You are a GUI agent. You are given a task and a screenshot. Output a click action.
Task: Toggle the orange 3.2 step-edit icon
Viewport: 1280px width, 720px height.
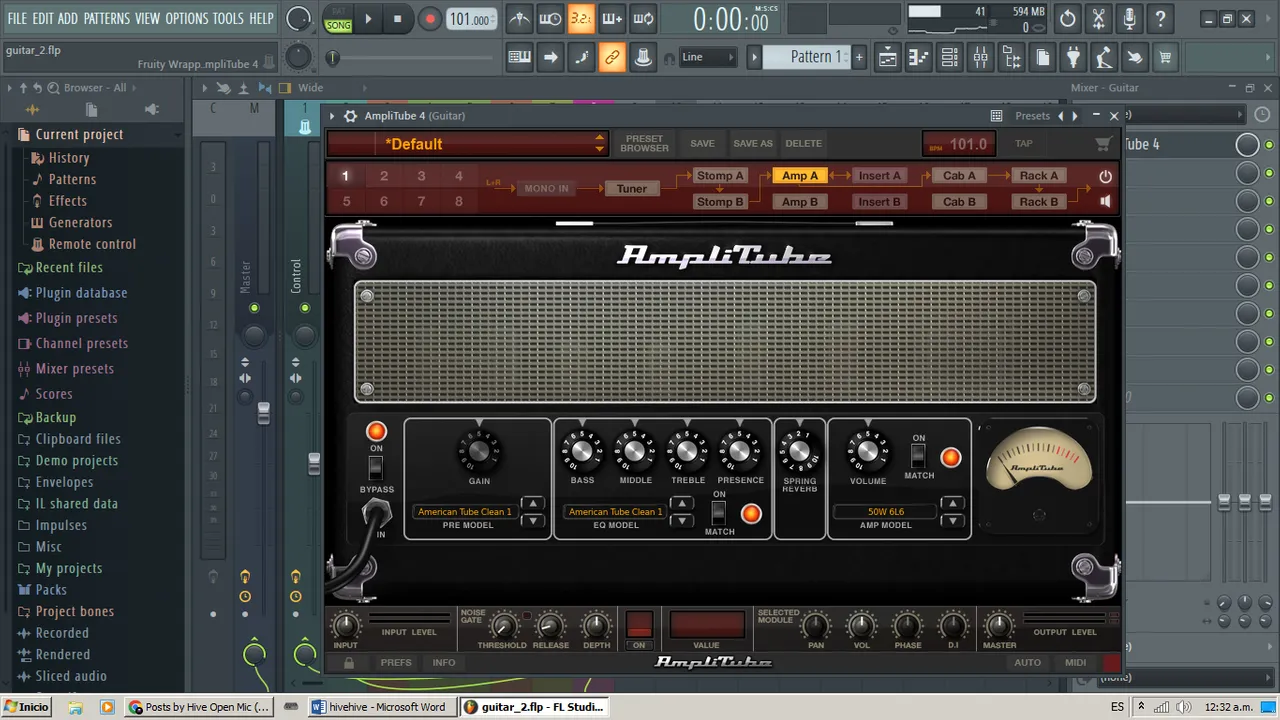(581, 19)
